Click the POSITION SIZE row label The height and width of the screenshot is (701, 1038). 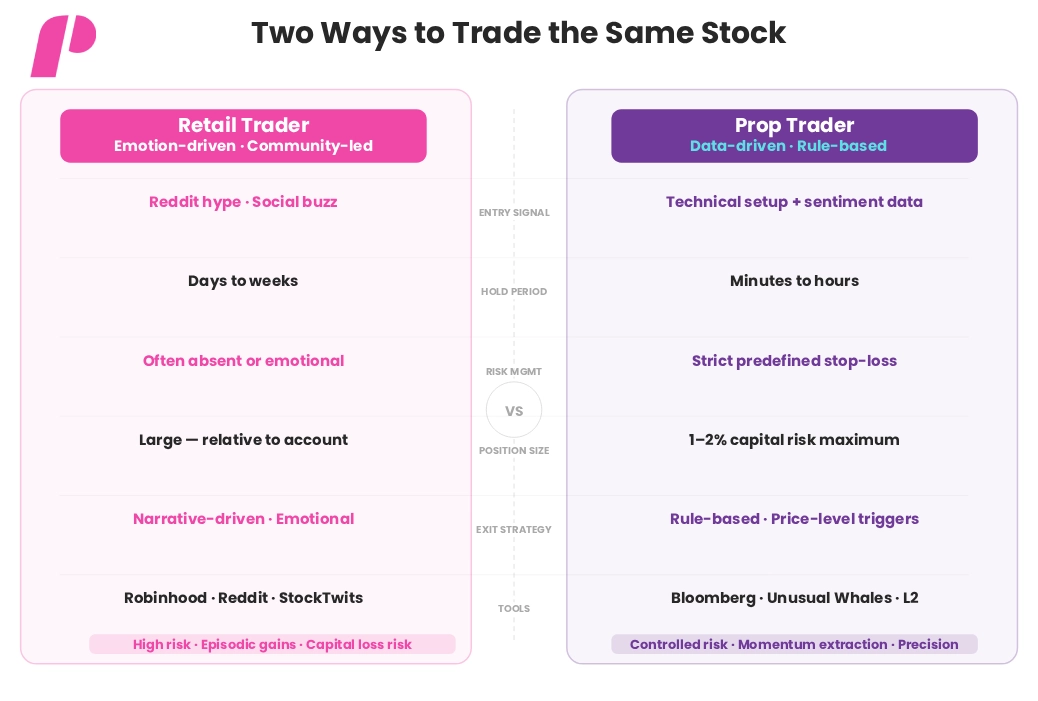(x=514, y=450)
